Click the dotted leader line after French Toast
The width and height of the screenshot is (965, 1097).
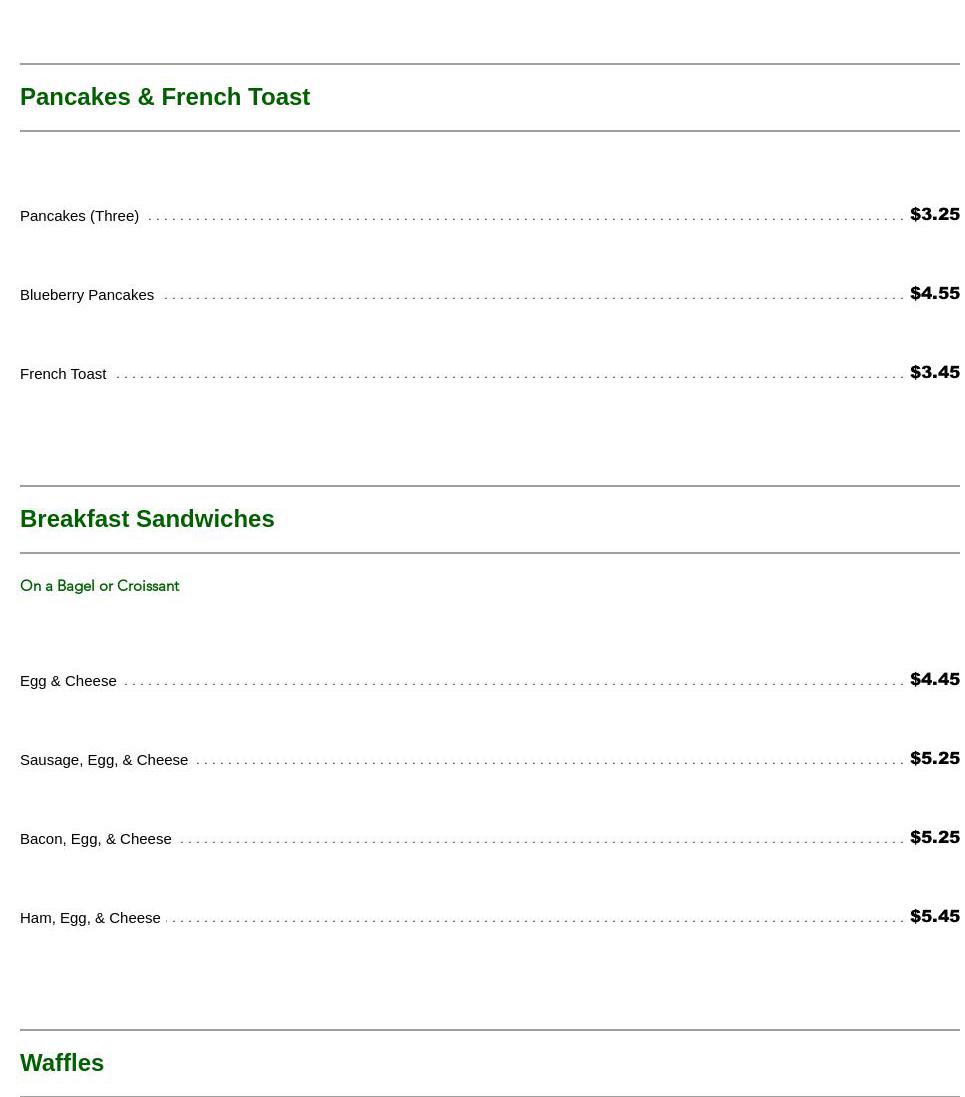pyautogui.click(x=508, y=377)
